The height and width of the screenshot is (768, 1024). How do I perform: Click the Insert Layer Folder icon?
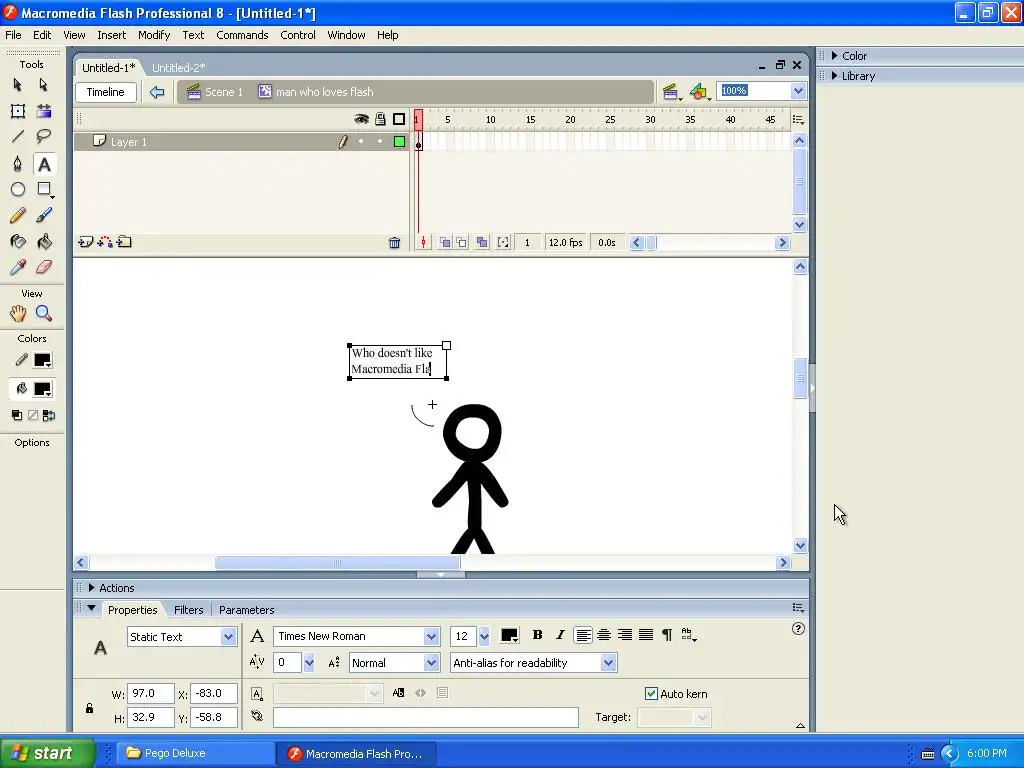coord(124,242)
